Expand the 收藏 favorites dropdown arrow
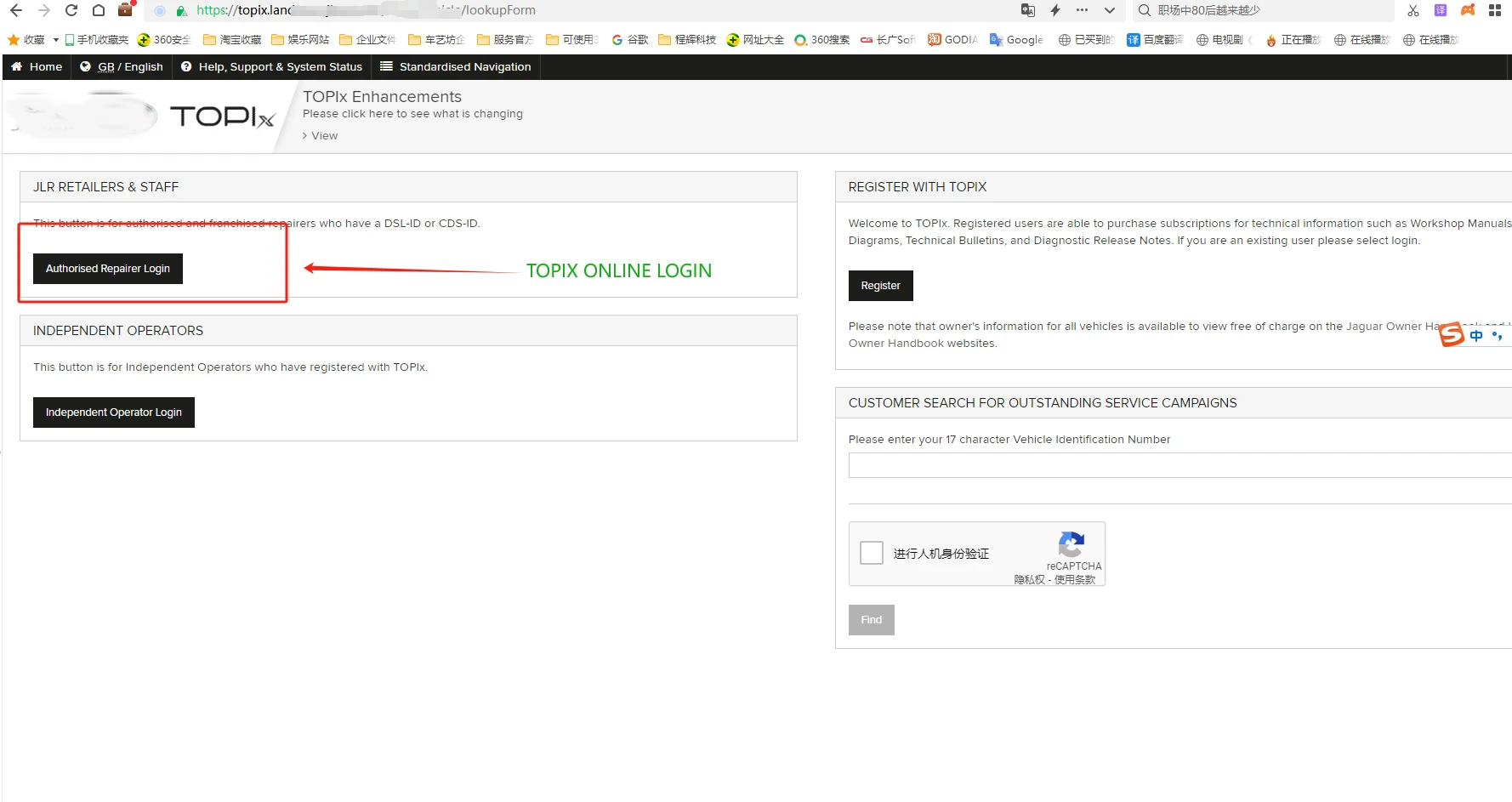Screen dimensions: 1512x802 click(x=56, y=40)
